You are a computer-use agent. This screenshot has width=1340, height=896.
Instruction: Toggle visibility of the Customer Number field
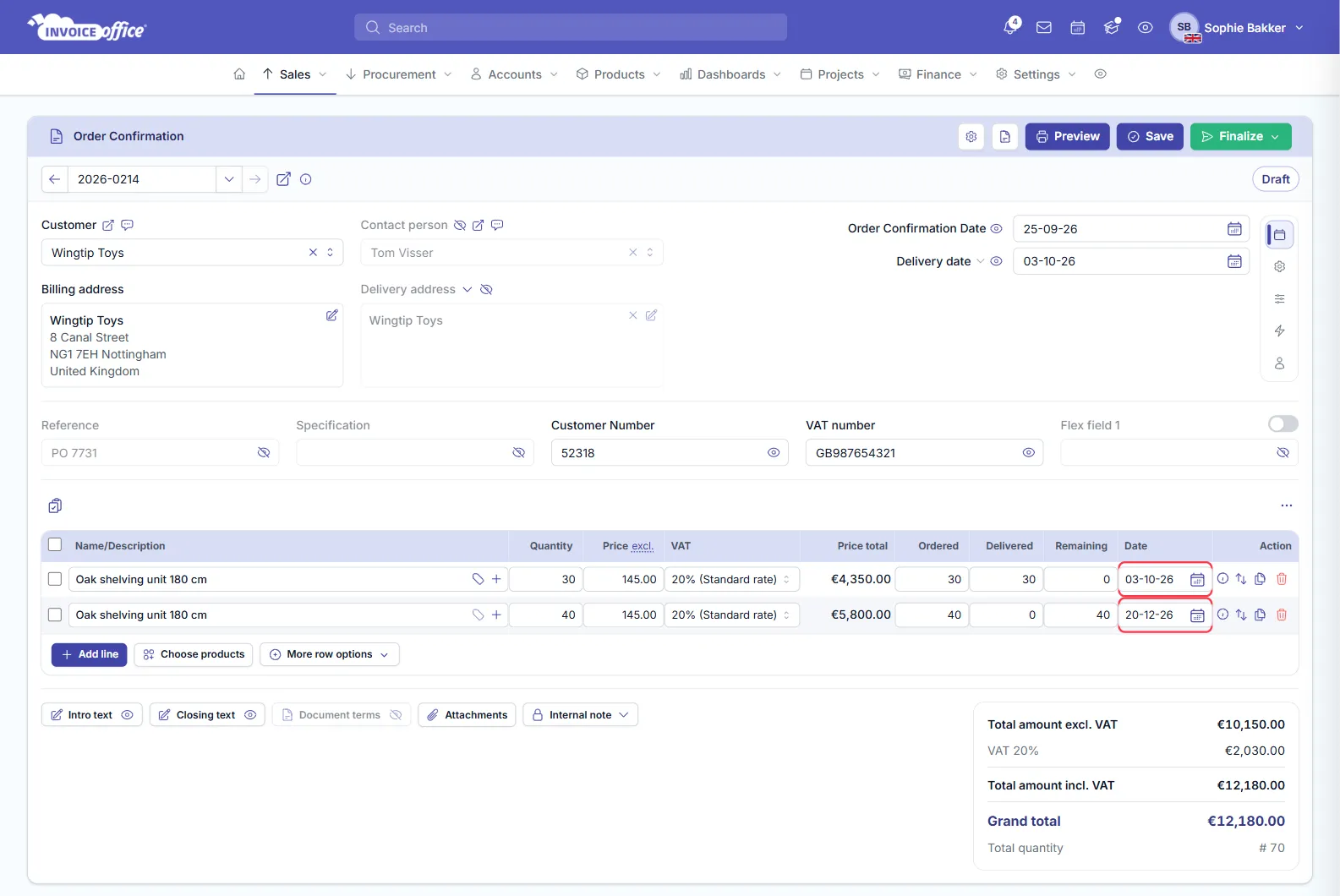(x=774, y=453)
